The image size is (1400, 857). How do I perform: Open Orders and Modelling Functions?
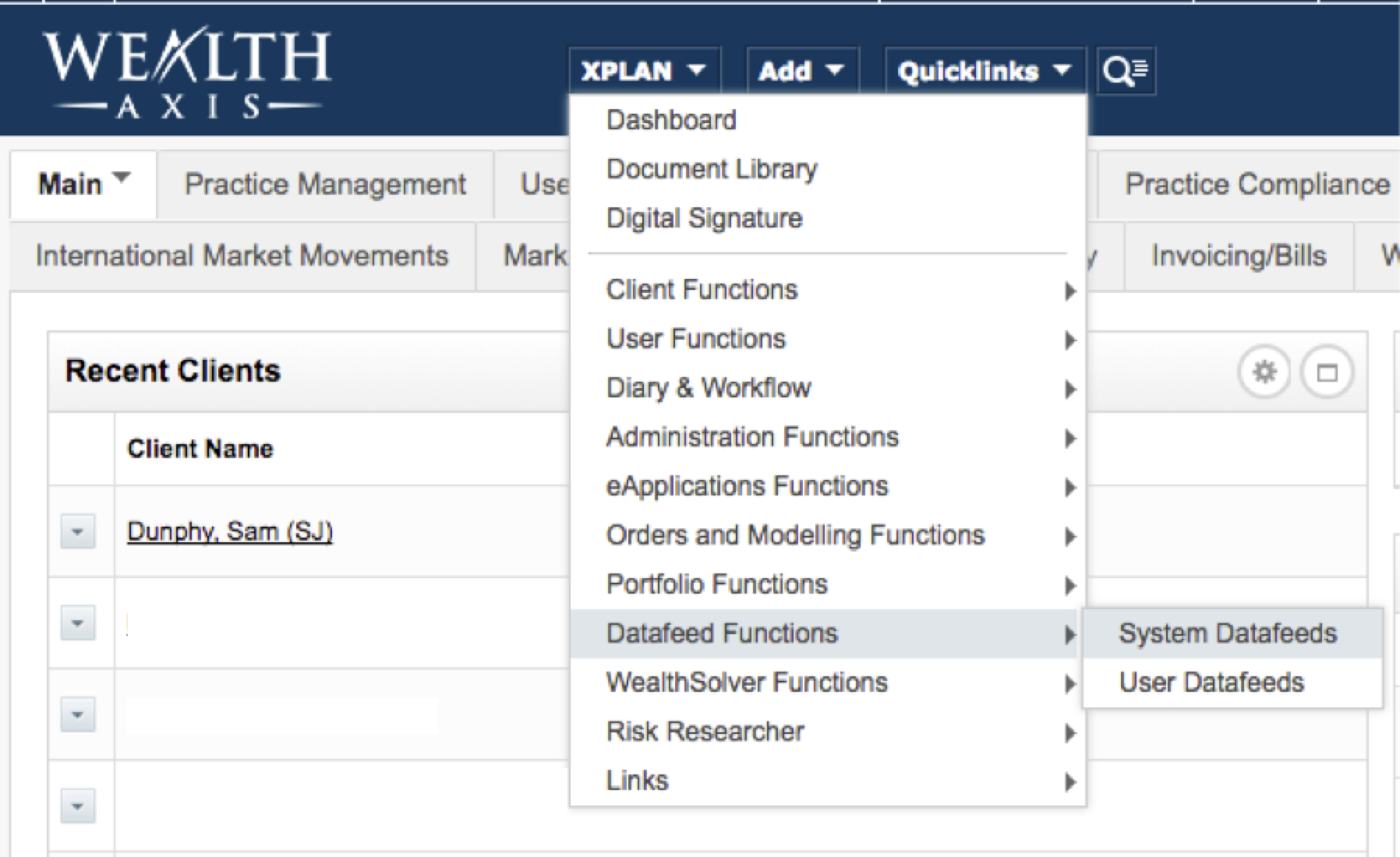point(828,535)
